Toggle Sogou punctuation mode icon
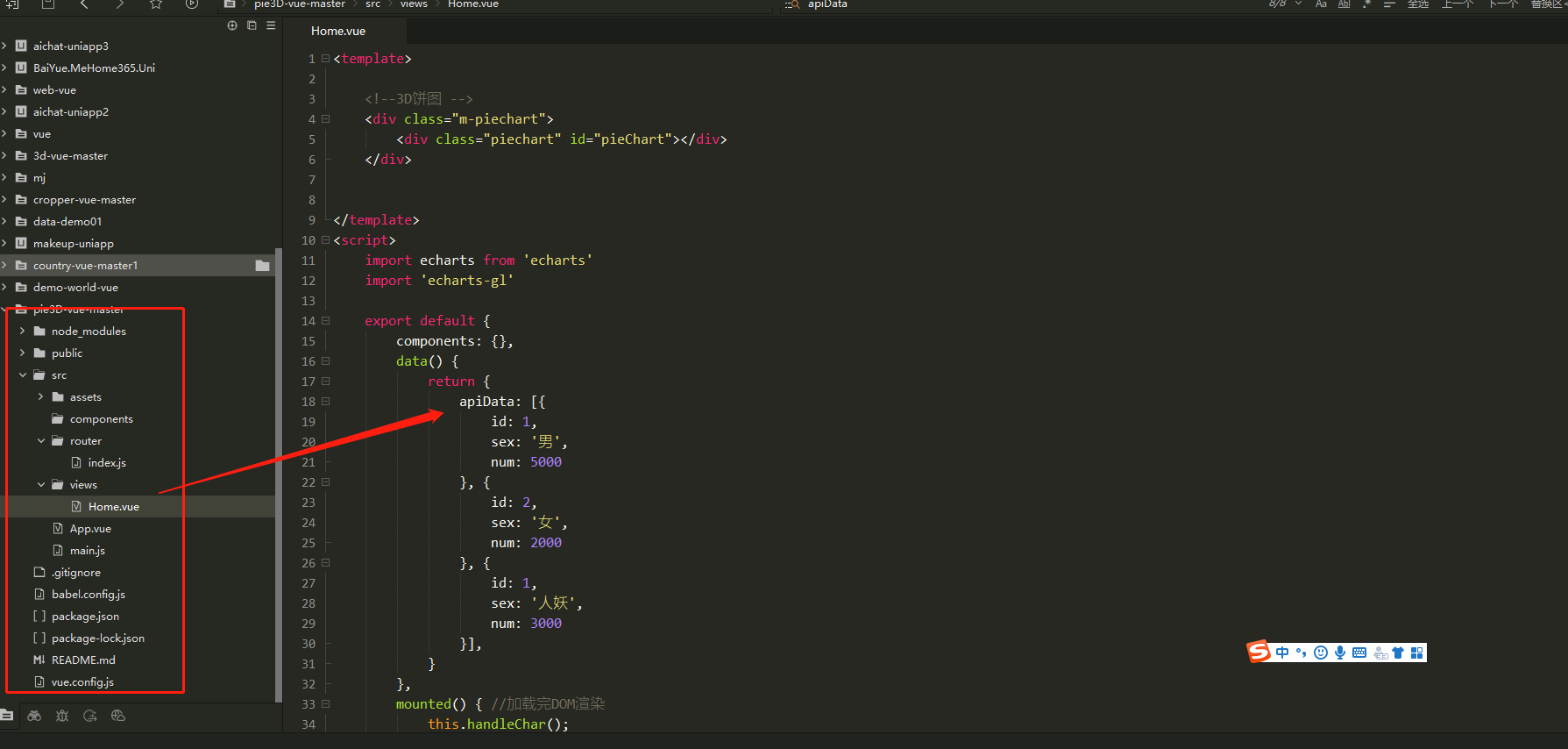The height and width of the screenshot is (749, 1568). (x=1301, y=653)
